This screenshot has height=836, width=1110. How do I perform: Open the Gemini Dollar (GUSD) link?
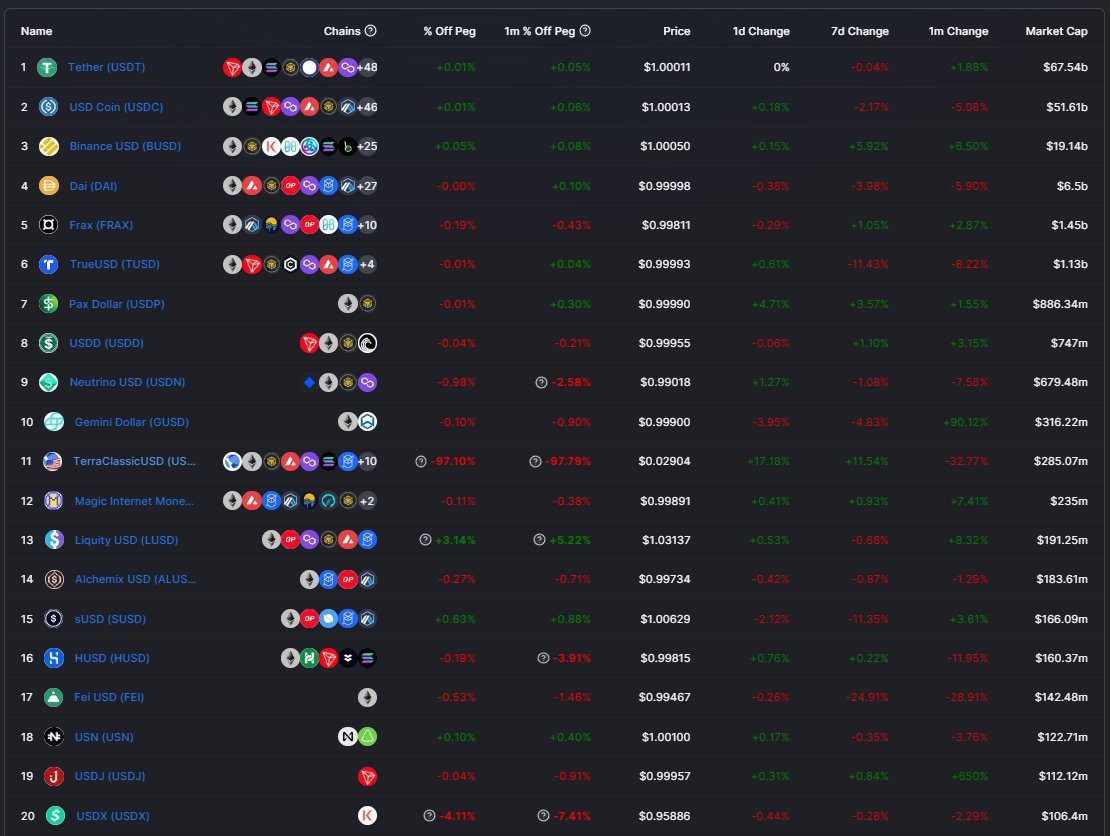point(132,422)
